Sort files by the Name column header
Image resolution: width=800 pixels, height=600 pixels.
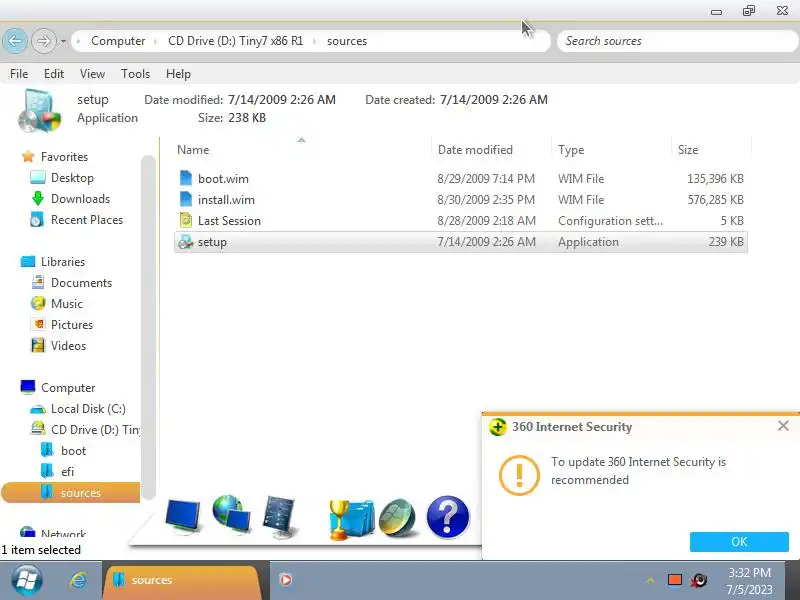point(193,149)
